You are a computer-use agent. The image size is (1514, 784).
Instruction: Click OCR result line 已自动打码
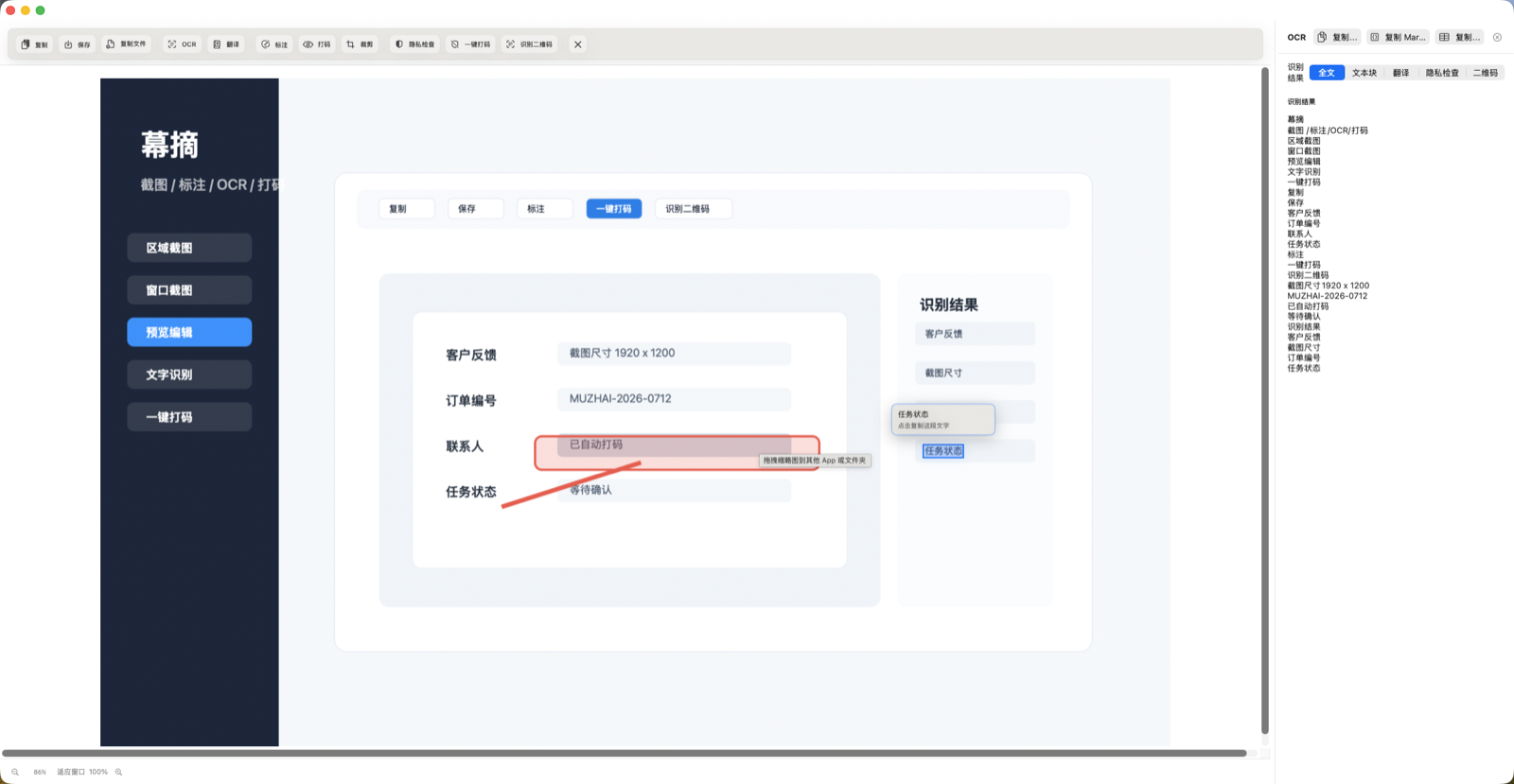coord(1308,306)
